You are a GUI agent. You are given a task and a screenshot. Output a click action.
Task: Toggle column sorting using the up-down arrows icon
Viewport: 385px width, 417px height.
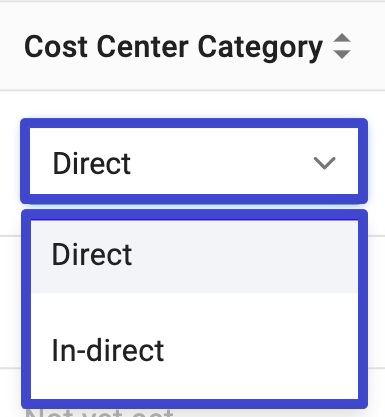click(x=342, y=46)
